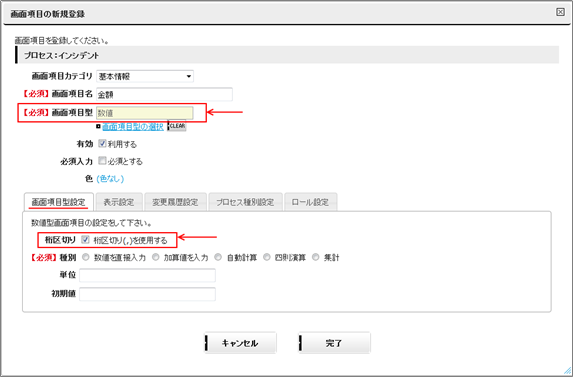
Task: Select the 集計 radio button
Action: coord(316,257)
